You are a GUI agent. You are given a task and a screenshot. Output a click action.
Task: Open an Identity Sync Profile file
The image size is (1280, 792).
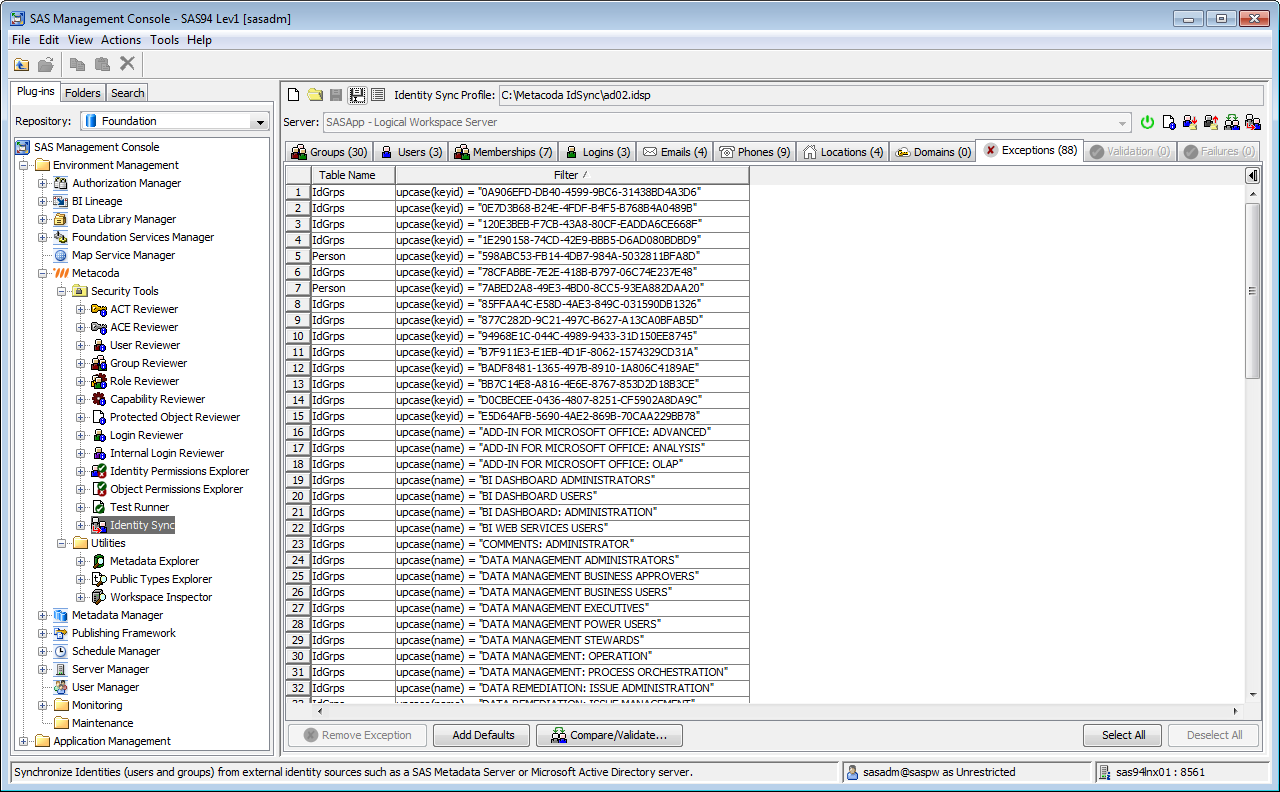[315, 95]
